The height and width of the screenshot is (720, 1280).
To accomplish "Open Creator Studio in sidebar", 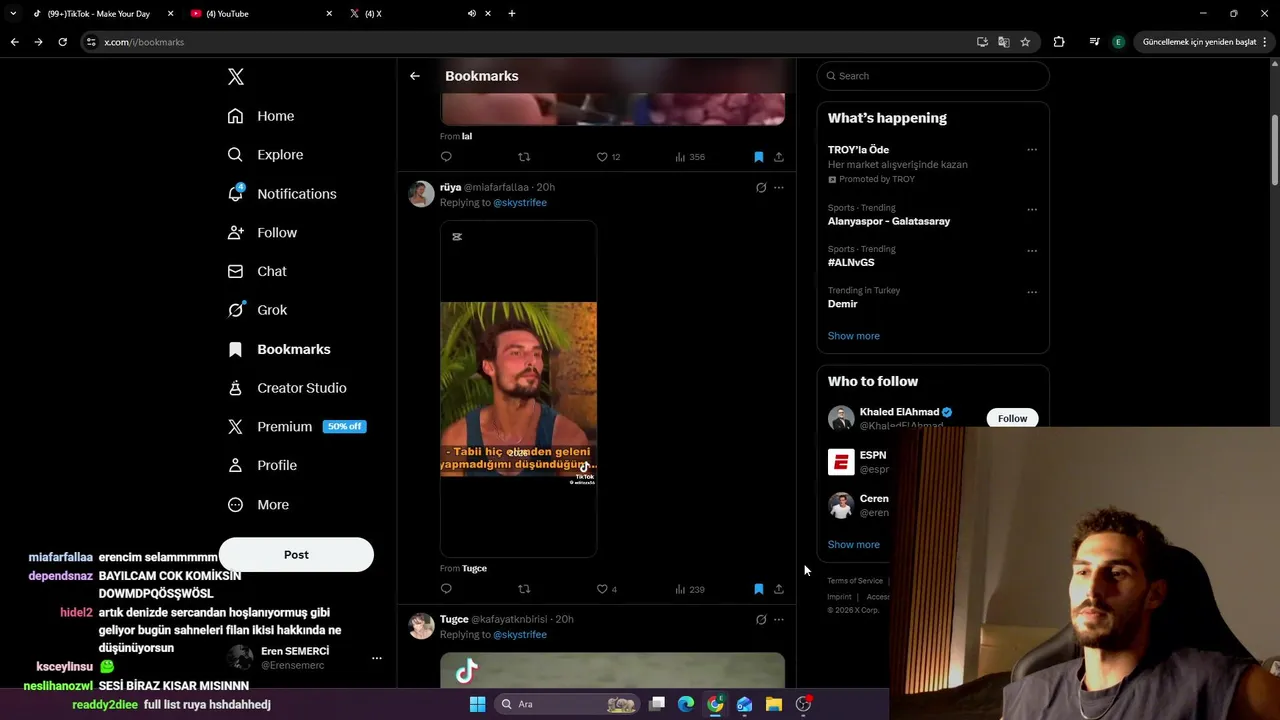I will pos(287,388).
